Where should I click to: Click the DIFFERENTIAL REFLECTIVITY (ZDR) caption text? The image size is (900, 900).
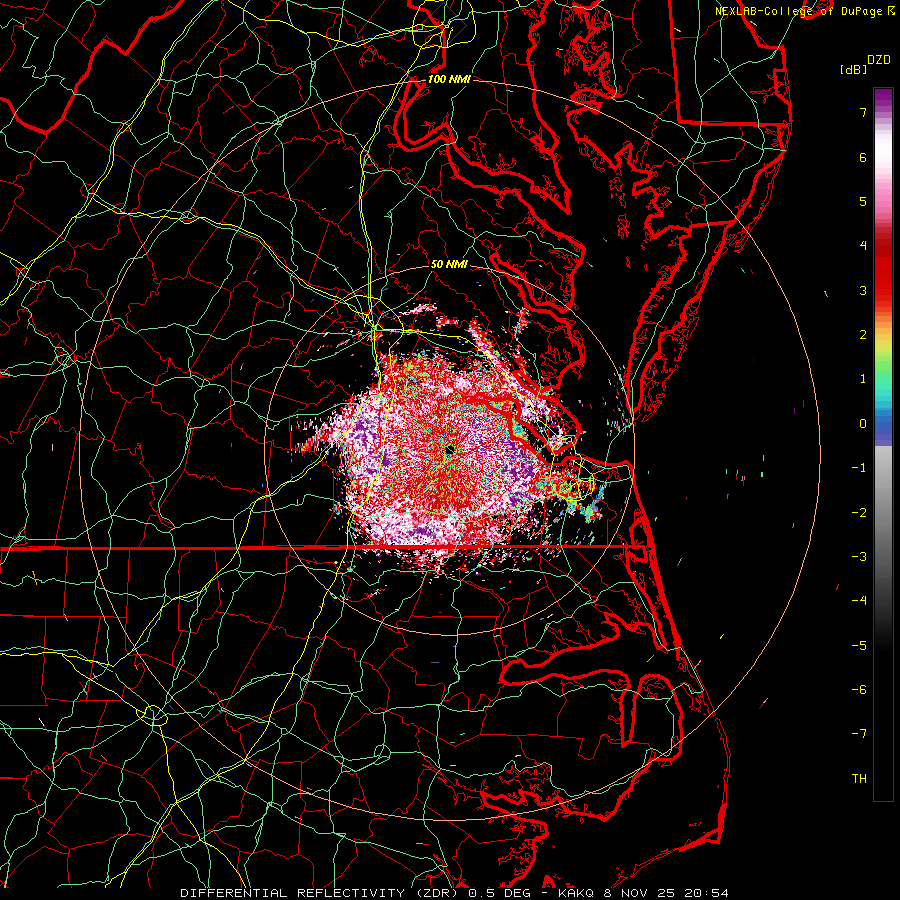[321, 893]
